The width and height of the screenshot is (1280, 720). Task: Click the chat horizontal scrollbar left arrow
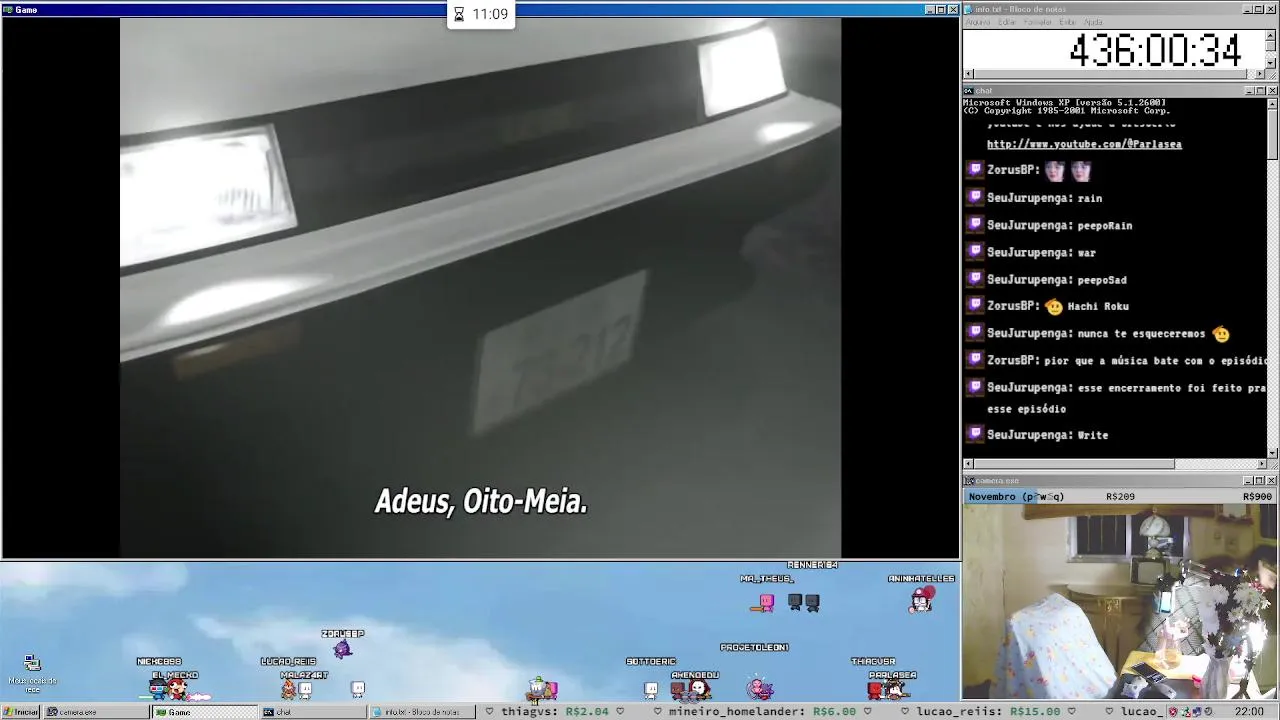(968, 464)
